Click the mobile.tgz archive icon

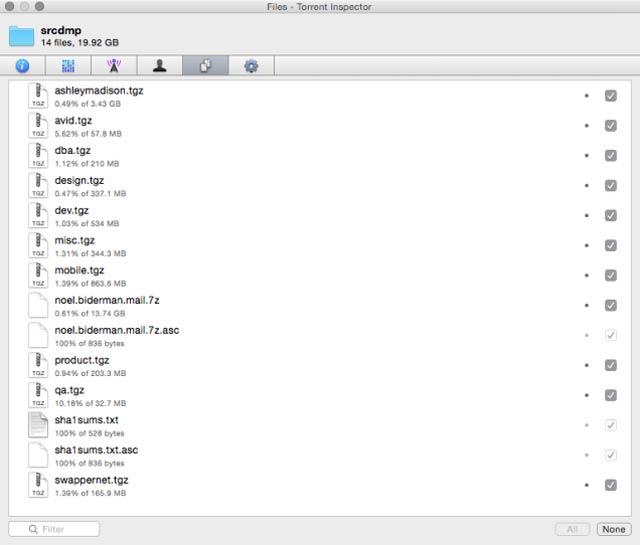38,275
